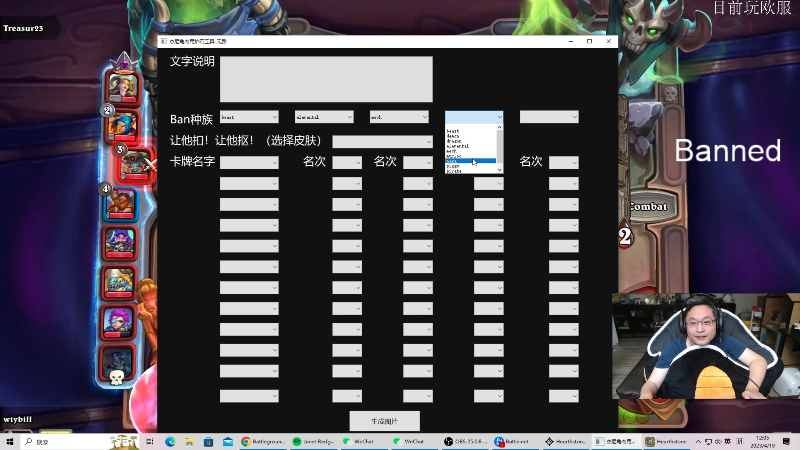Image resolution: width=800 pixels, height=450 pixels.
Task: Open the second 名次 dropdown
Action: click(x=418, y=163)
